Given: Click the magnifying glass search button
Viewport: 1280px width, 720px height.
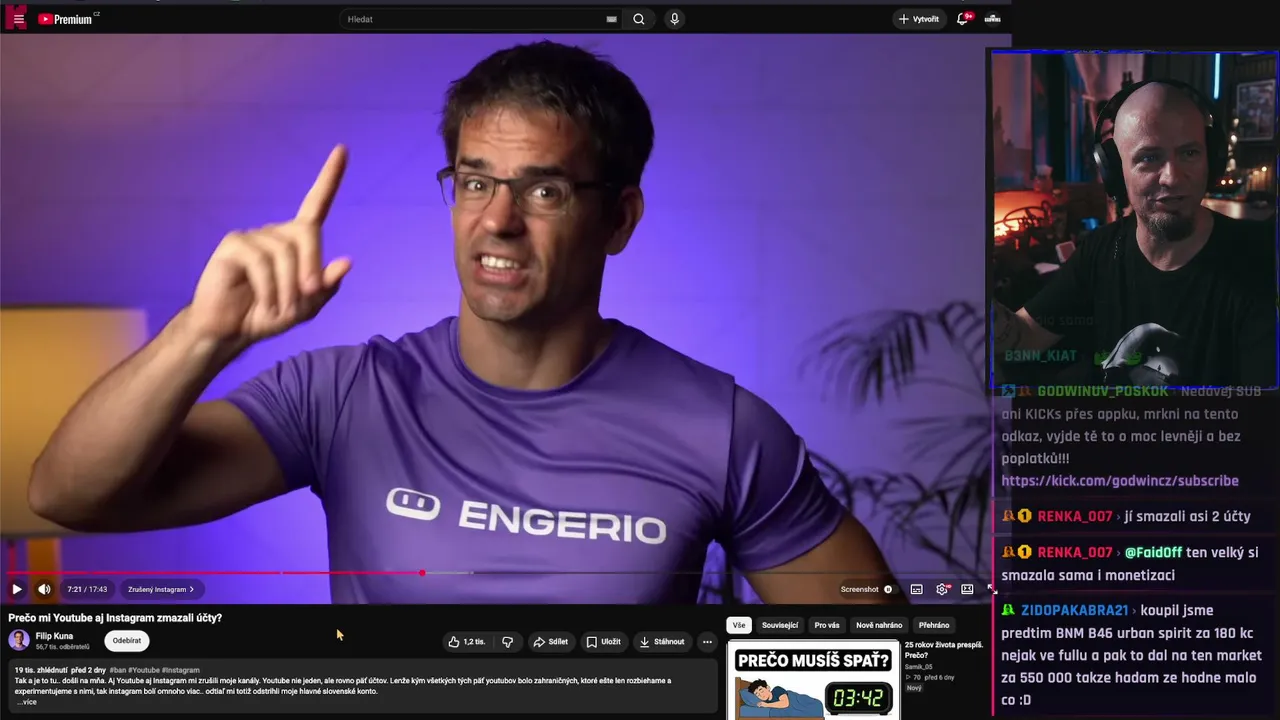Looking at the screenshot, I should click(x=639, y=19).
